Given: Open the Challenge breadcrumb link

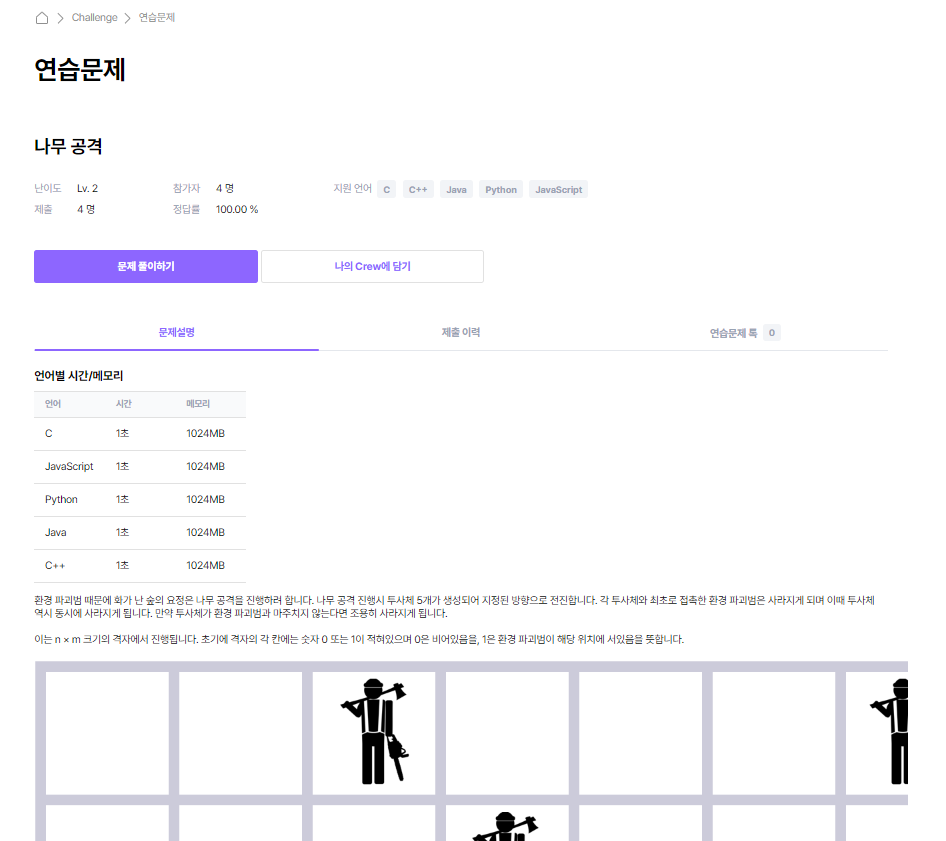Looking at the screenshot, I should point(95,17).
